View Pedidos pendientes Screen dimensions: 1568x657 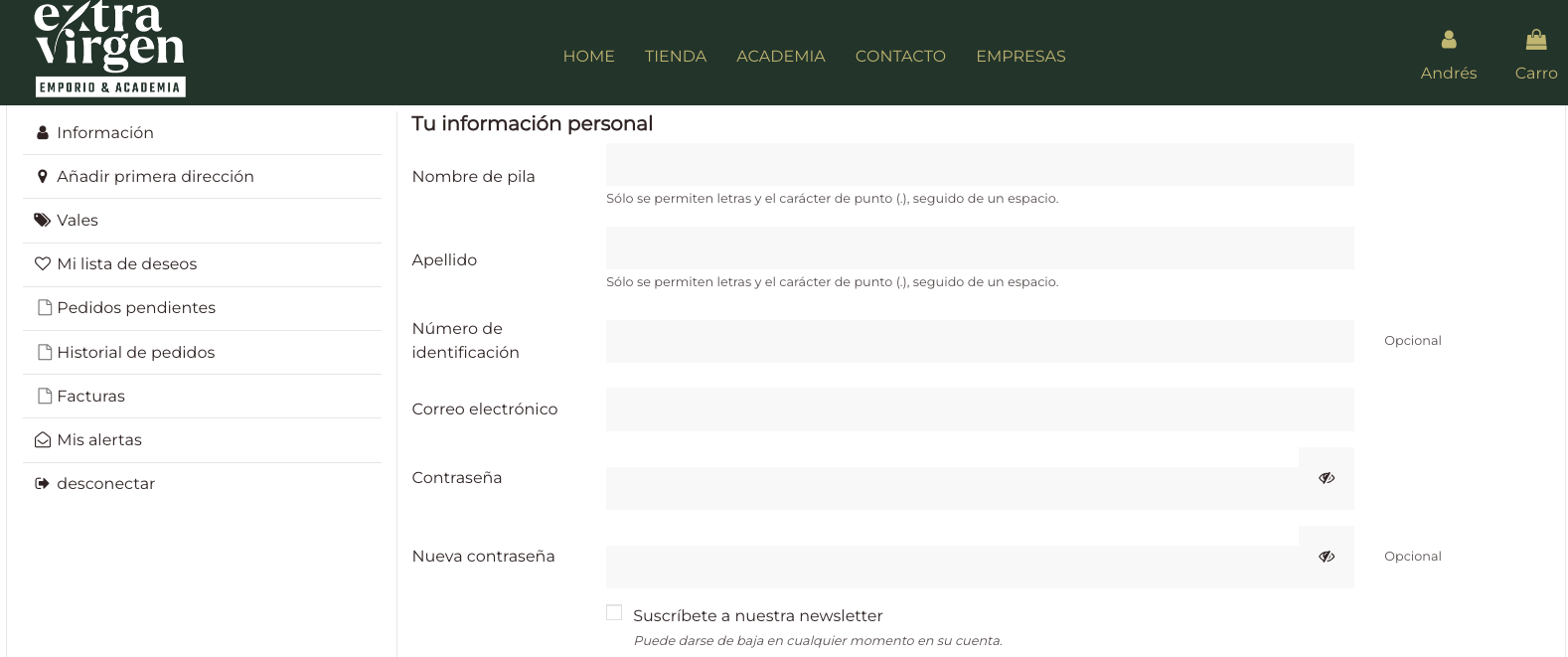pyautogui.click(x=202, y=307)
